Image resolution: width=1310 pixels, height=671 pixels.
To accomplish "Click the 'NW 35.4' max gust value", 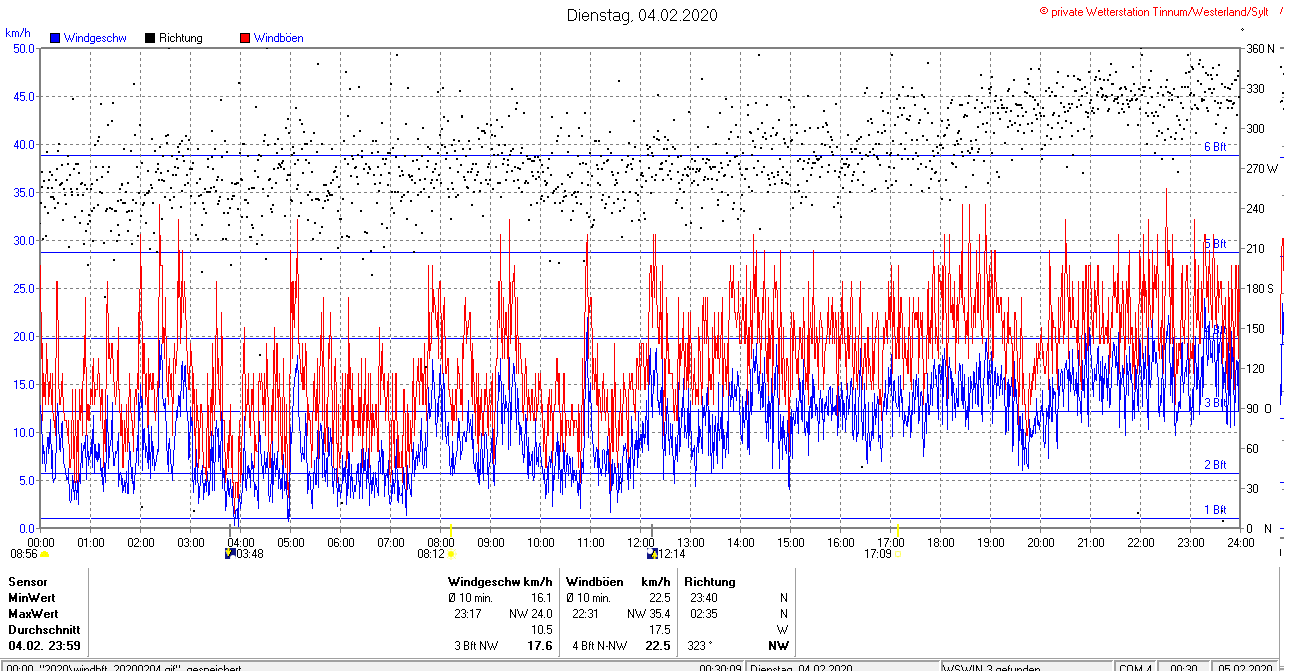I will tap(649, 614).
